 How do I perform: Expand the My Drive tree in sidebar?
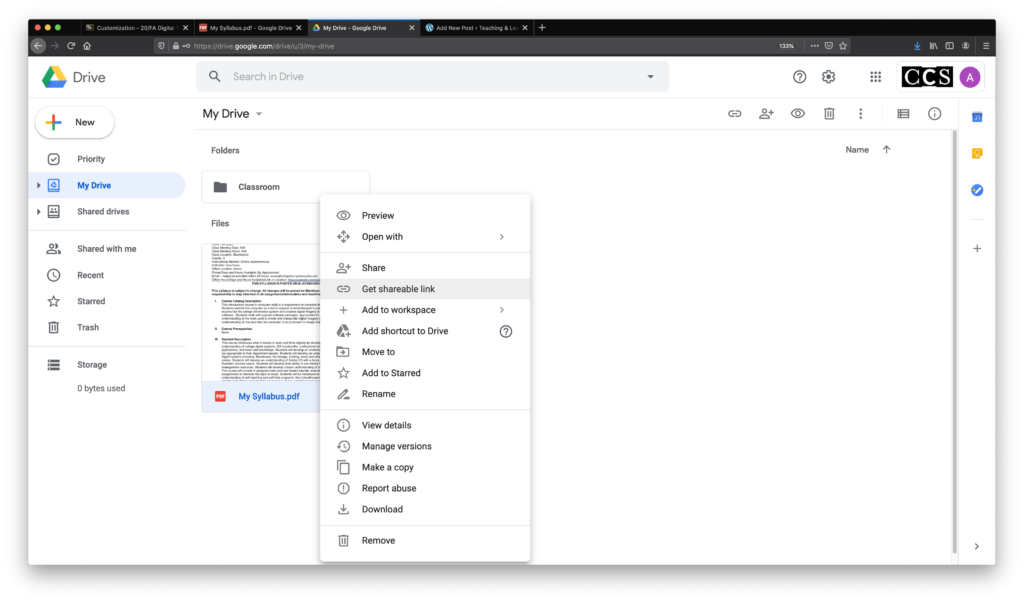point(39,186)
